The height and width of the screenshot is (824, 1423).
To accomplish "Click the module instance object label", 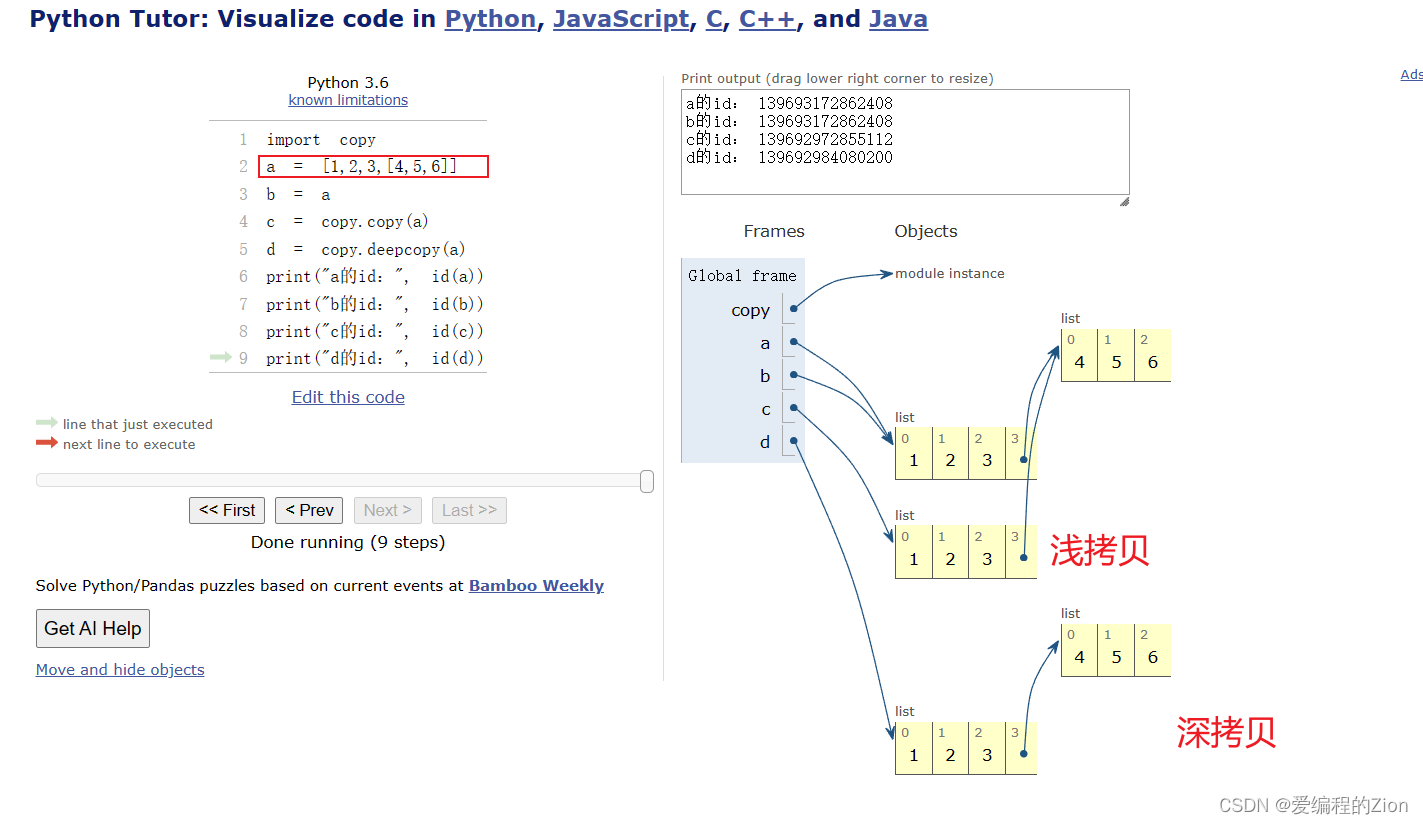I will pos(950,273).
